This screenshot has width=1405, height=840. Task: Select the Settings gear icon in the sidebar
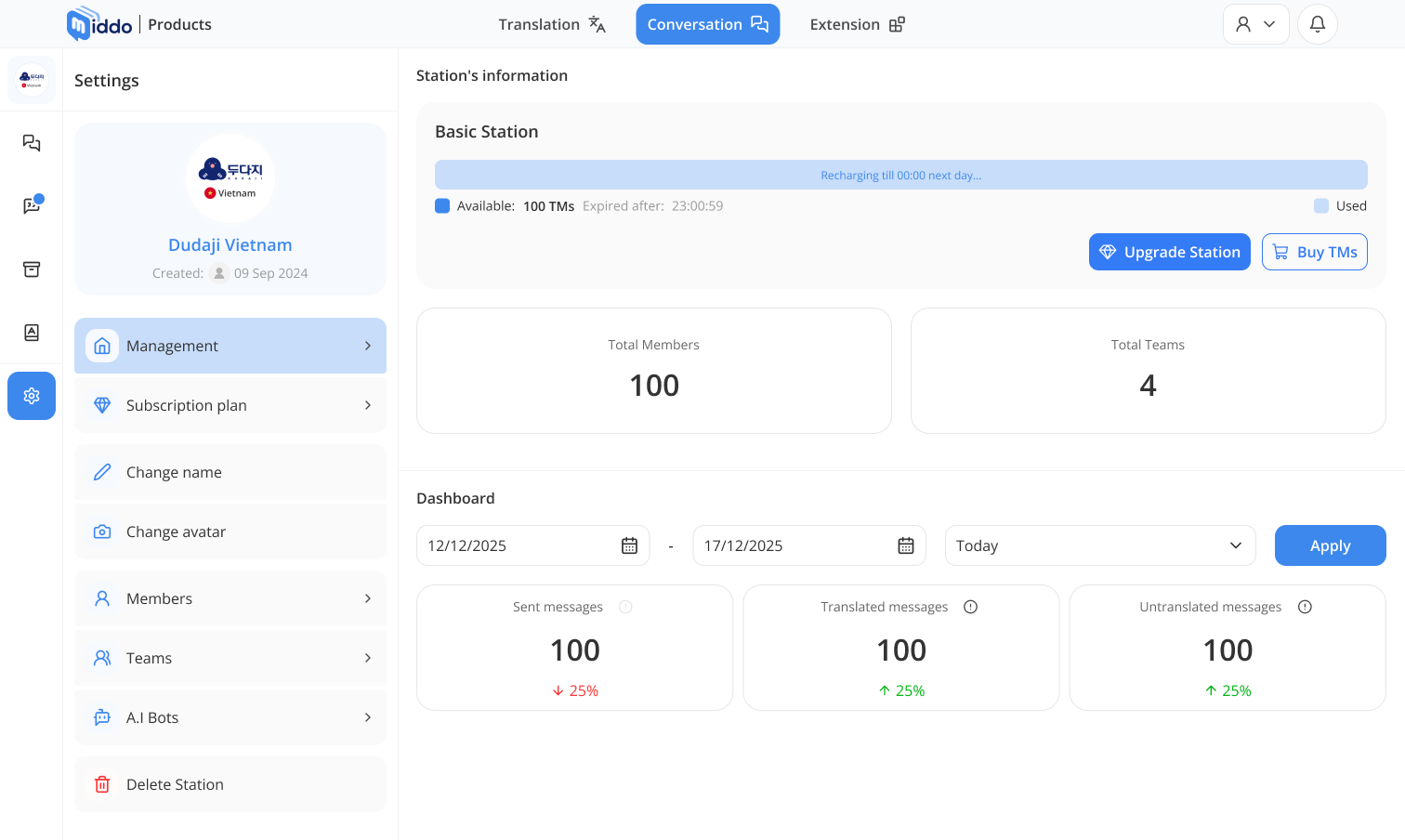[31, 396]
